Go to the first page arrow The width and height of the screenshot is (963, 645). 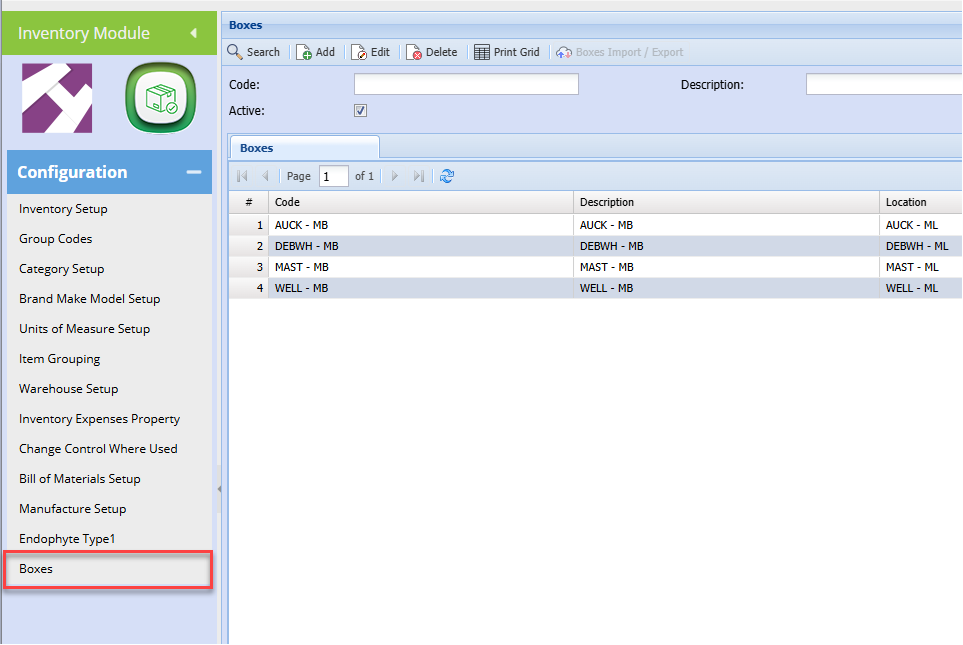point(242,176)
